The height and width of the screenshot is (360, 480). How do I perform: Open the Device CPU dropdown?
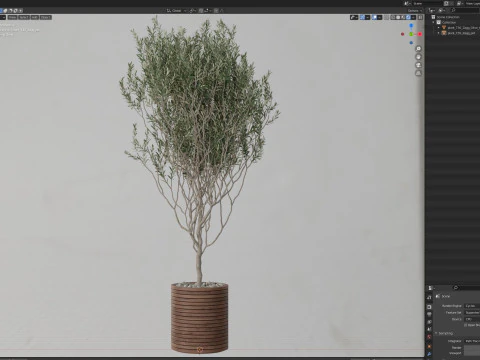click(x=472, y=319)
